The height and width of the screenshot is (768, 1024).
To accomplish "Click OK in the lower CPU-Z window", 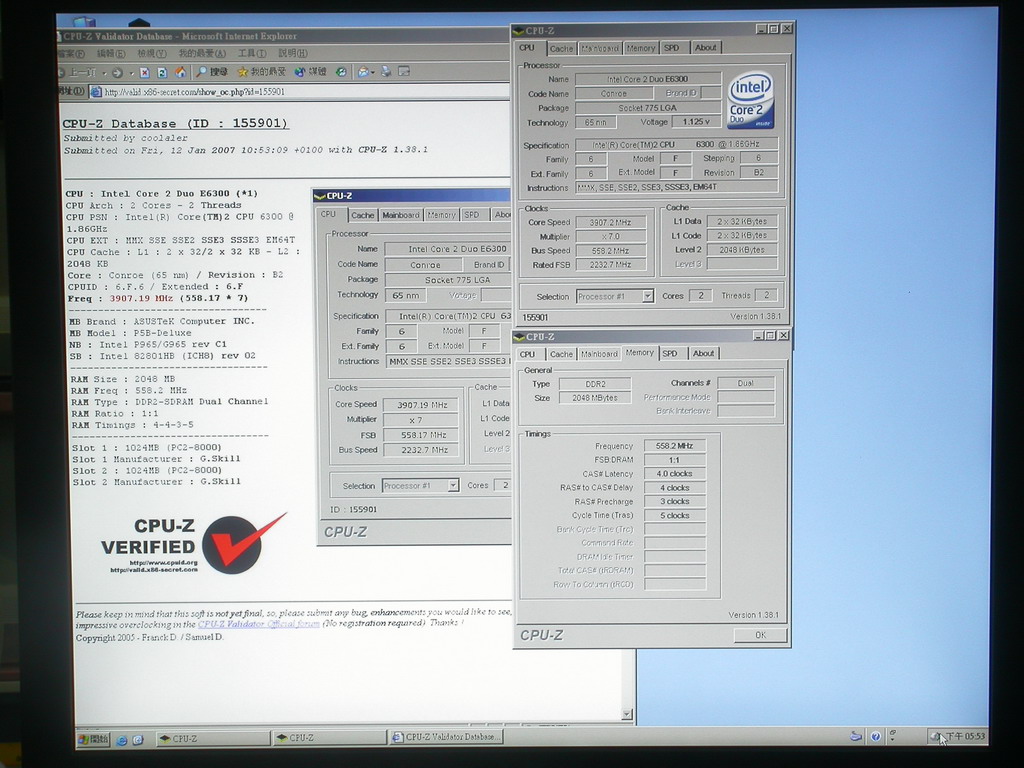I will 760,635.
